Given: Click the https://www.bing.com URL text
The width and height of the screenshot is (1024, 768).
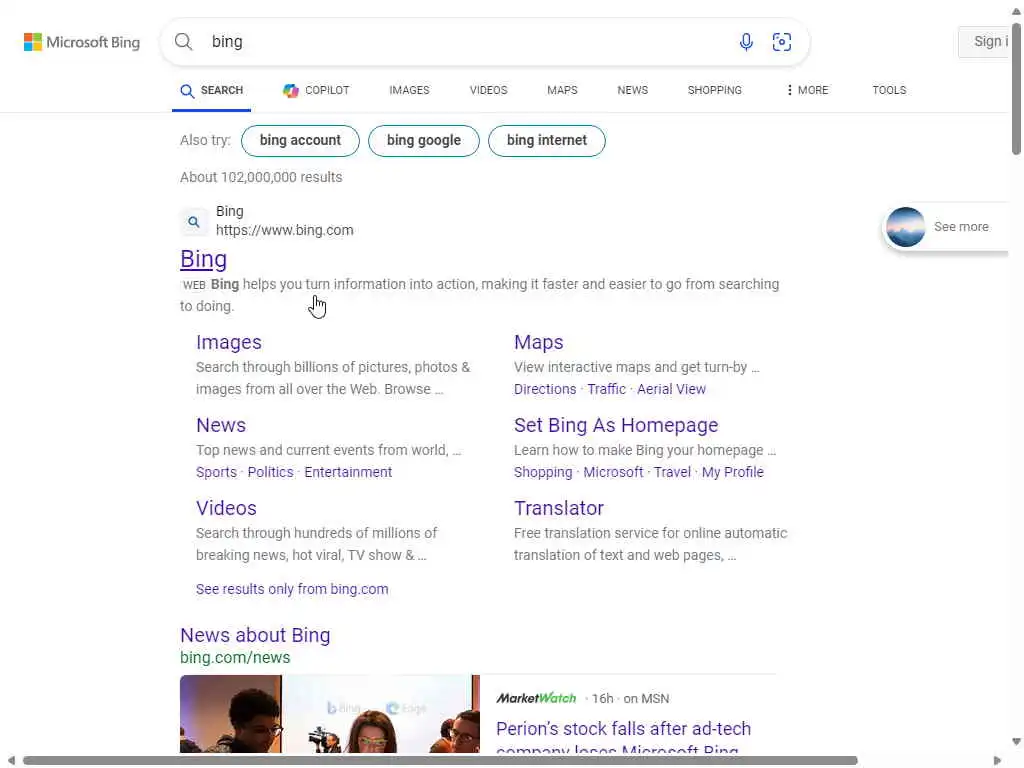Looking at the screenshot, I should click(x=285, y=230).
